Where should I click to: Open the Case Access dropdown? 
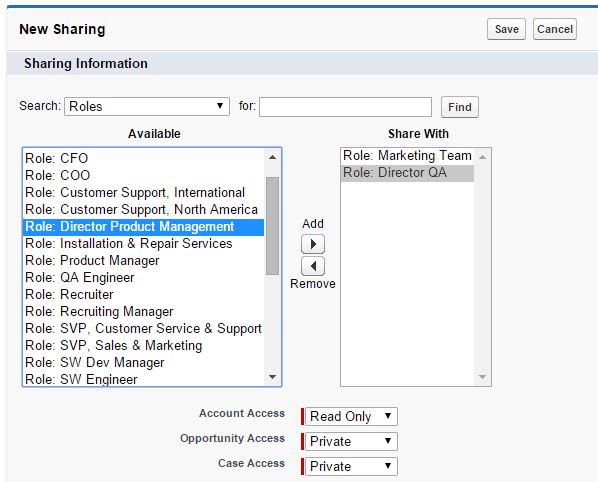(x=351, y=466)
